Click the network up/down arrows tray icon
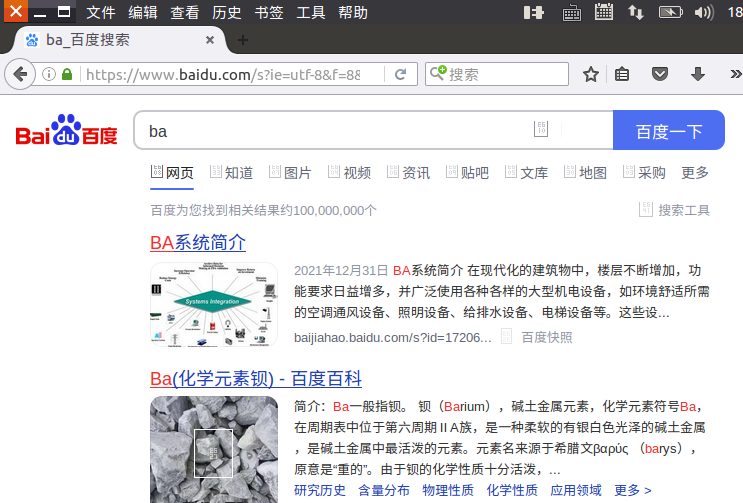The image size is (743, 503). point(635,12)
